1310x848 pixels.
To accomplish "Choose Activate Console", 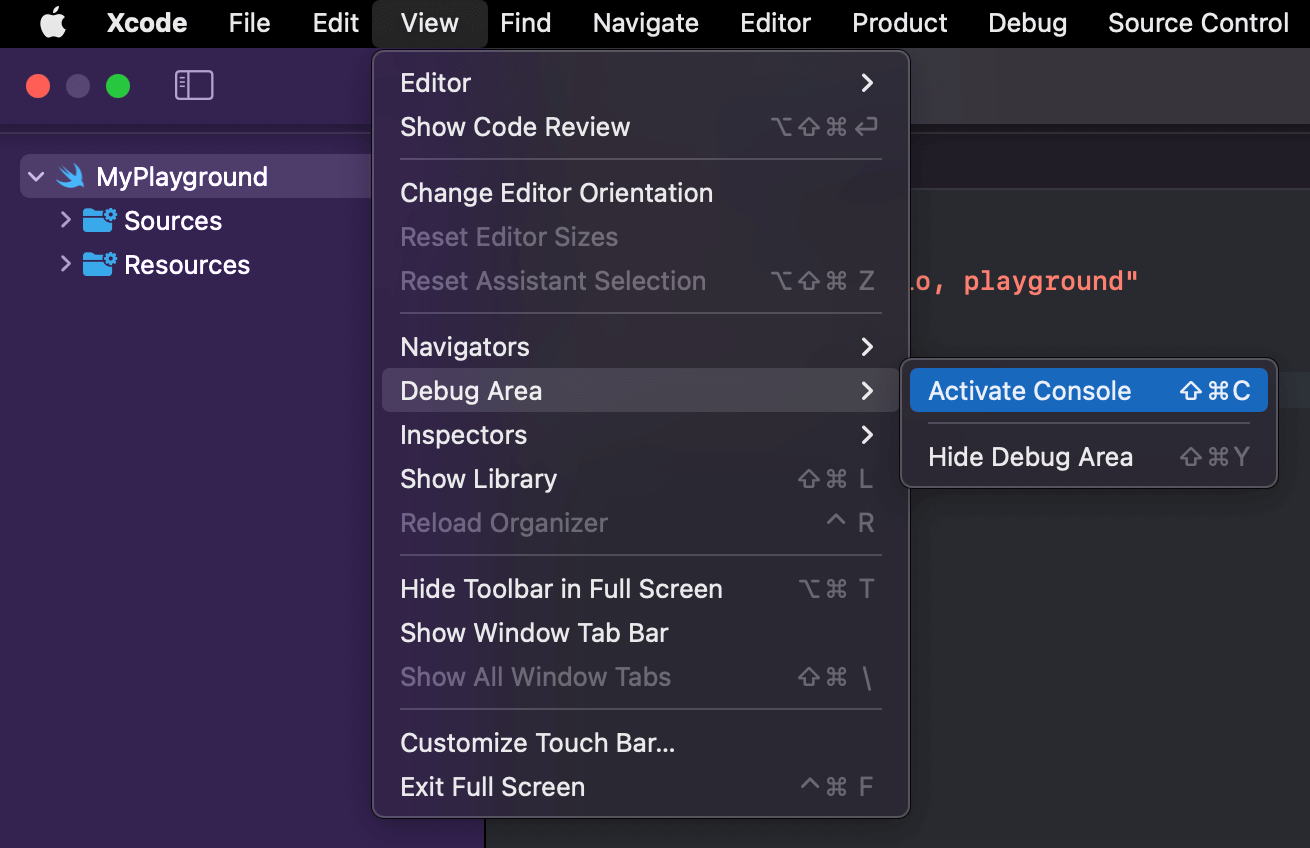I will coord(1089,391).
